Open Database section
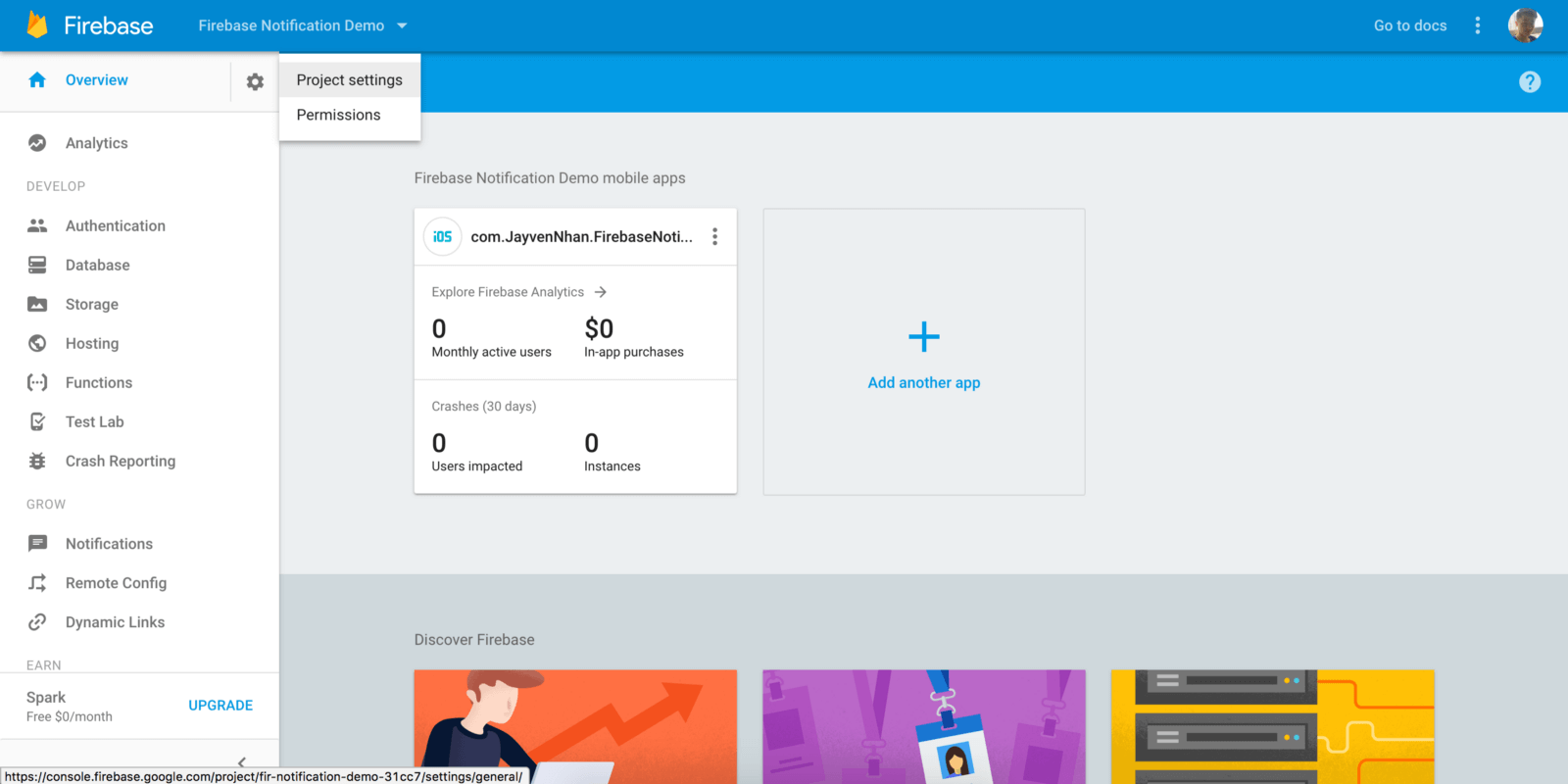The height and width of the screenshot is (784, 1568). point(98,265)
